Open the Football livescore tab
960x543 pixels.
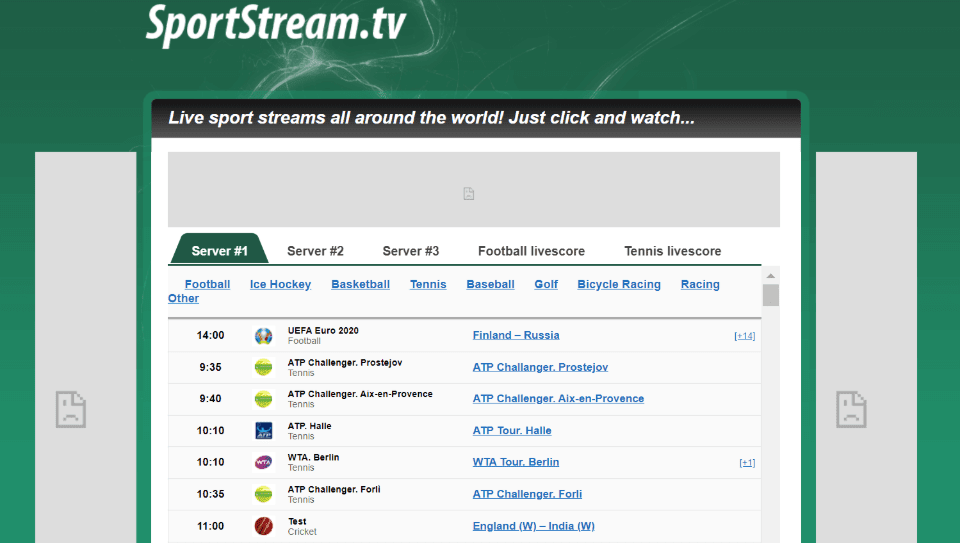pos(531,251)
